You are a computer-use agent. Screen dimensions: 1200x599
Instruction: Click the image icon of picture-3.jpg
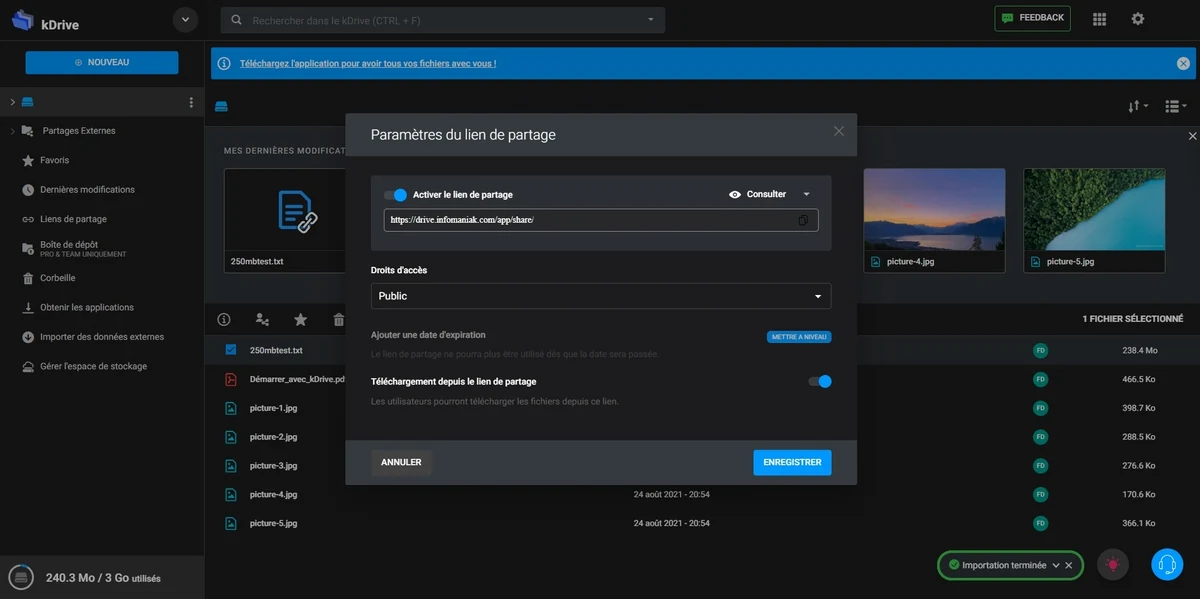[x=231, y=466]
